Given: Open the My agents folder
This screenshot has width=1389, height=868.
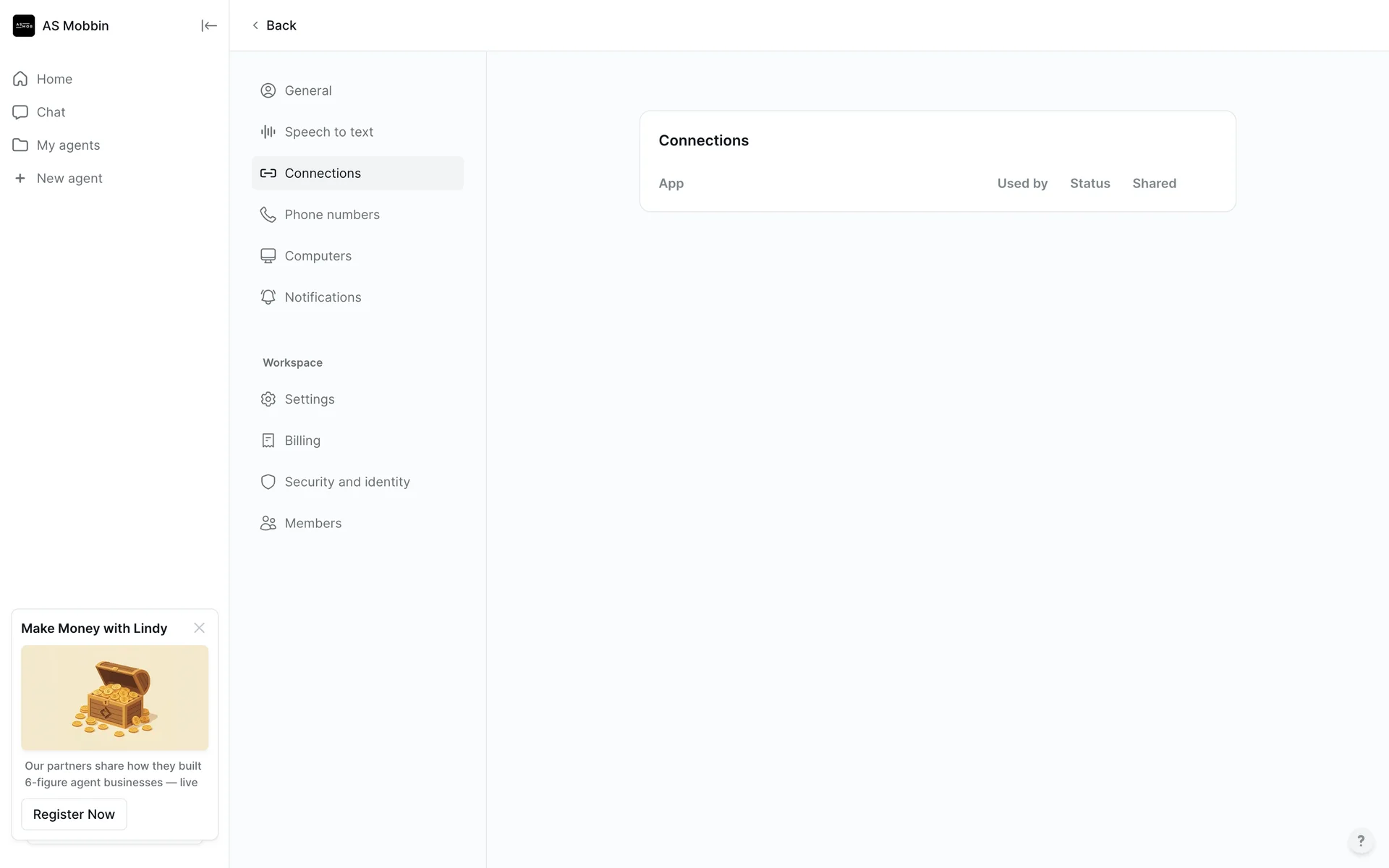Looking at the screenshot, I should (x=68, y=145).
